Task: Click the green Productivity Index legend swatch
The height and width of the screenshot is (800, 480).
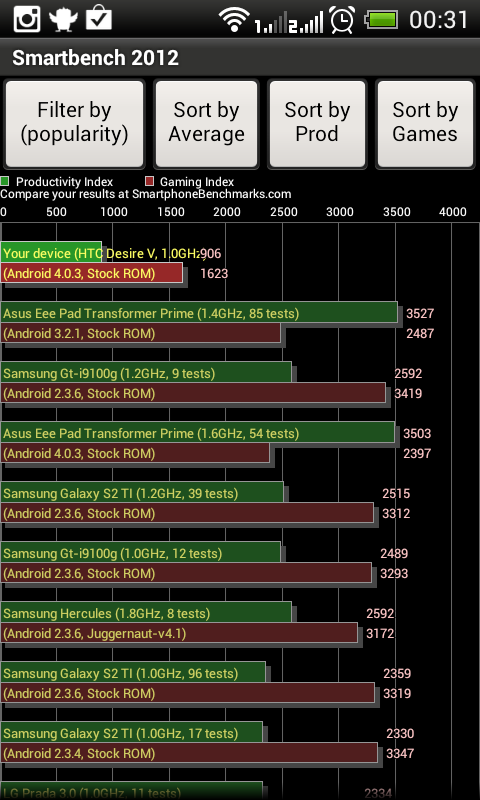Action: click(5, 181)
